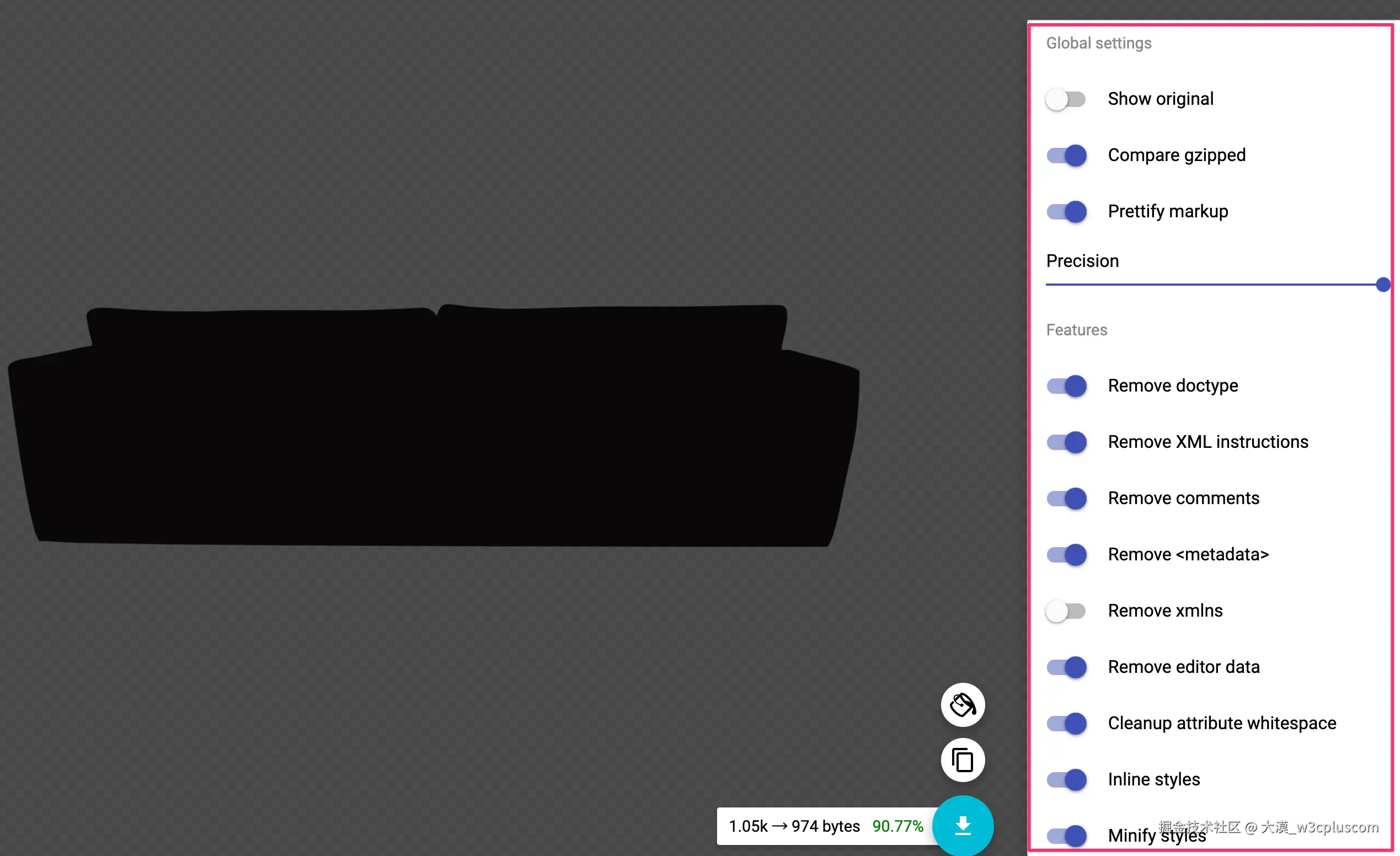Click the Precision slider handle
The width and height of the screenshot is (1400, 856).
[1383, 285]
